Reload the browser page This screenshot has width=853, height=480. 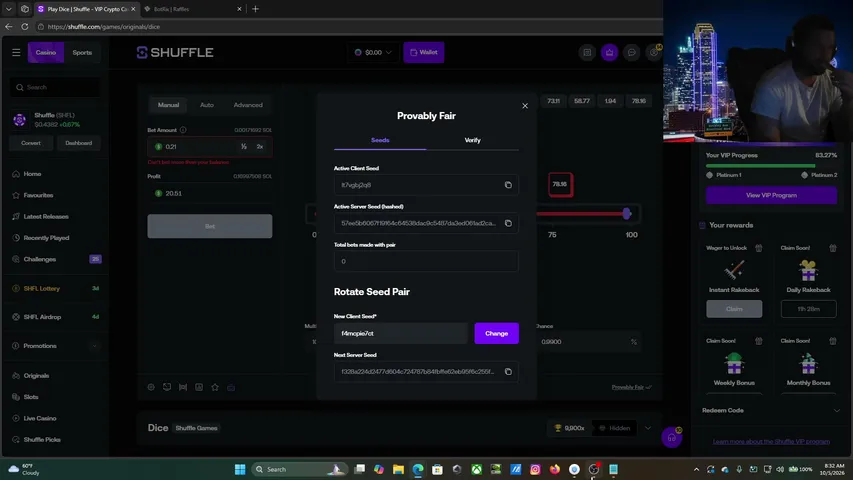point(25,27)
